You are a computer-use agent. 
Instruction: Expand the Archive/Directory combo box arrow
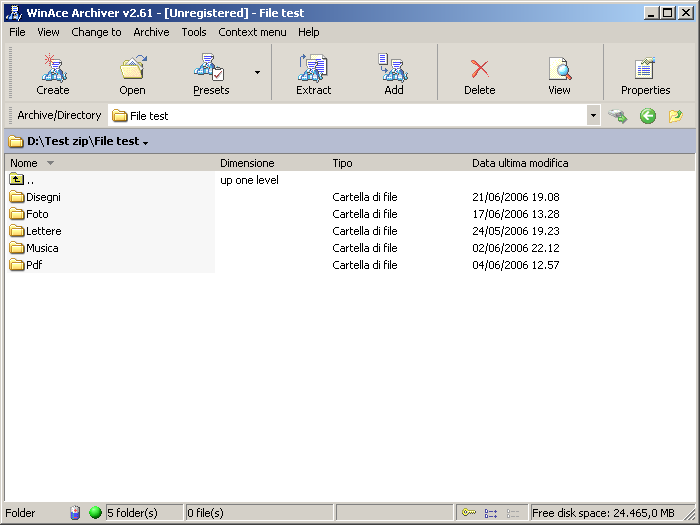[x=593, y=116]
